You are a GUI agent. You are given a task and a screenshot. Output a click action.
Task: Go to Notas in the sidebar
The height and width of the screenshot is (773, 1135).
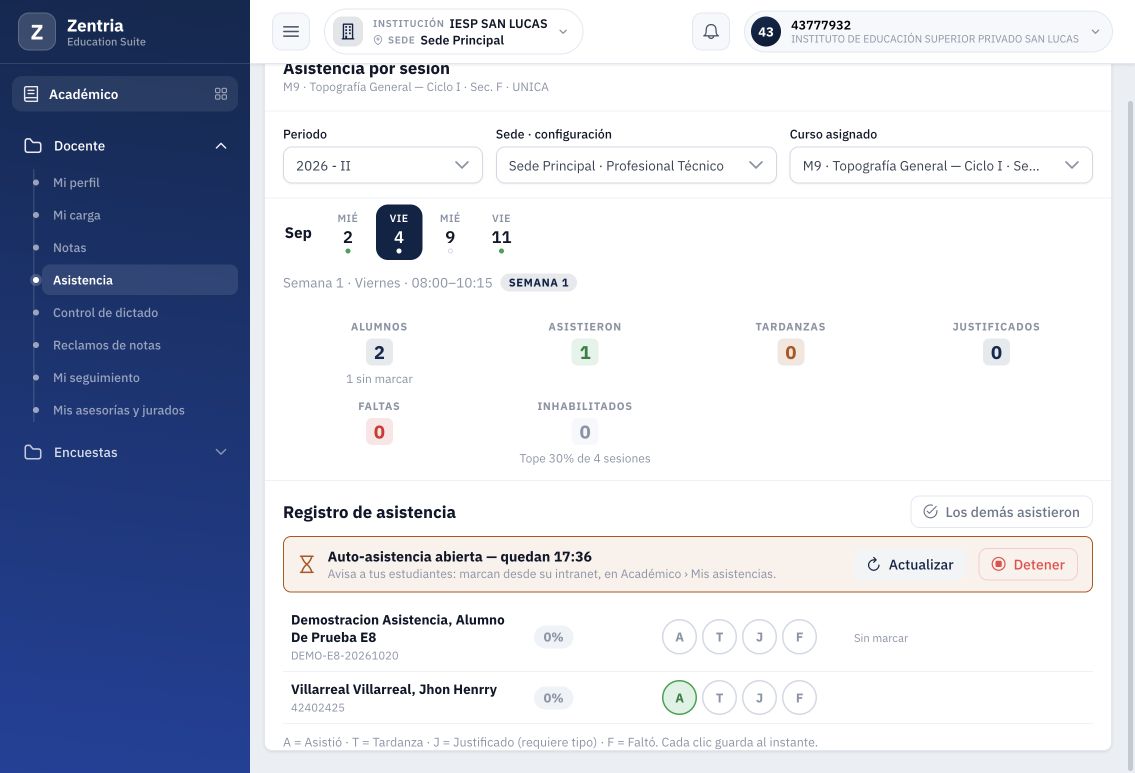tap(69, 248)
